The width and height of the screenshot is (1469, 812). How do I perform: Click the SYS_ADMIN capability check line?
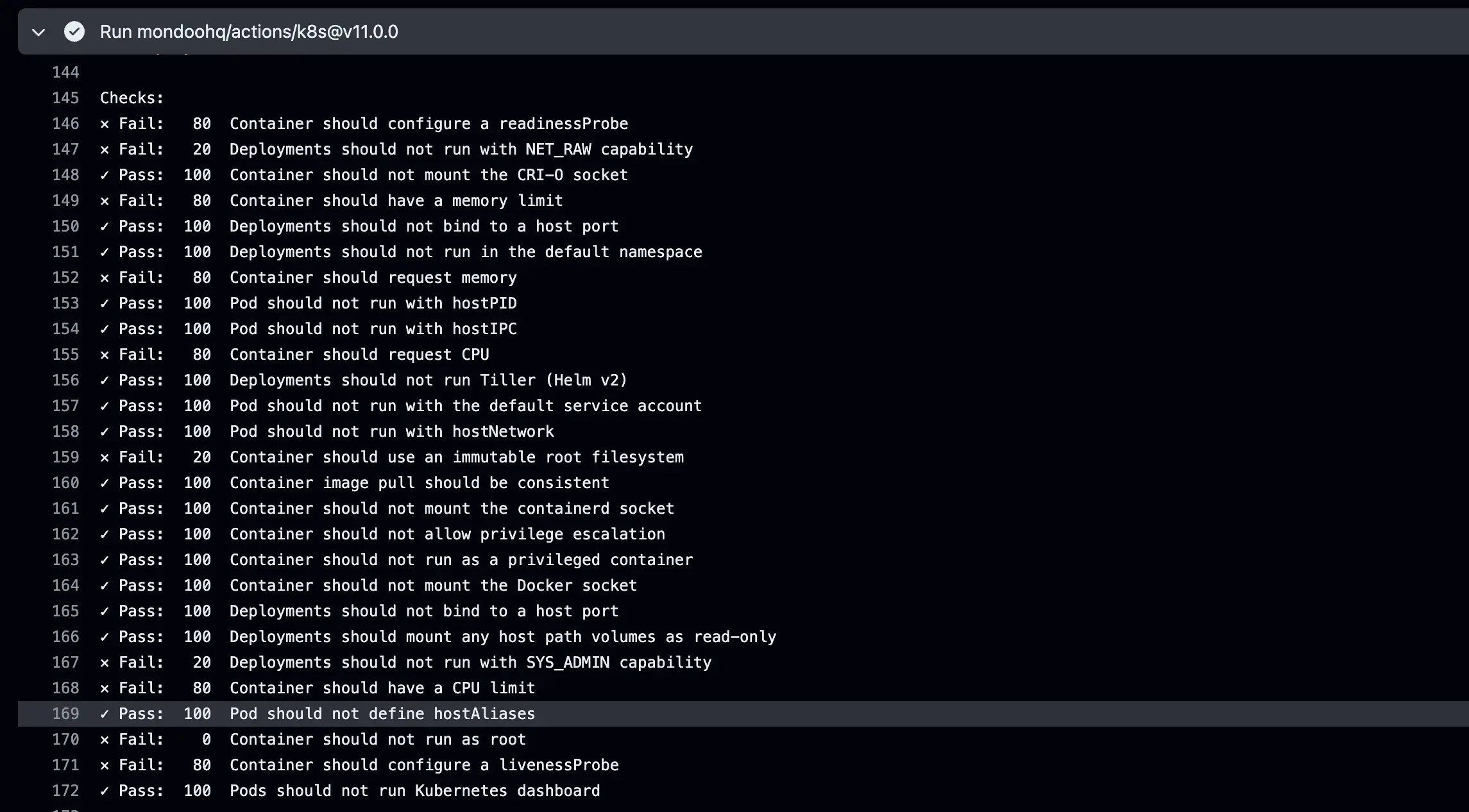point(406,663)
